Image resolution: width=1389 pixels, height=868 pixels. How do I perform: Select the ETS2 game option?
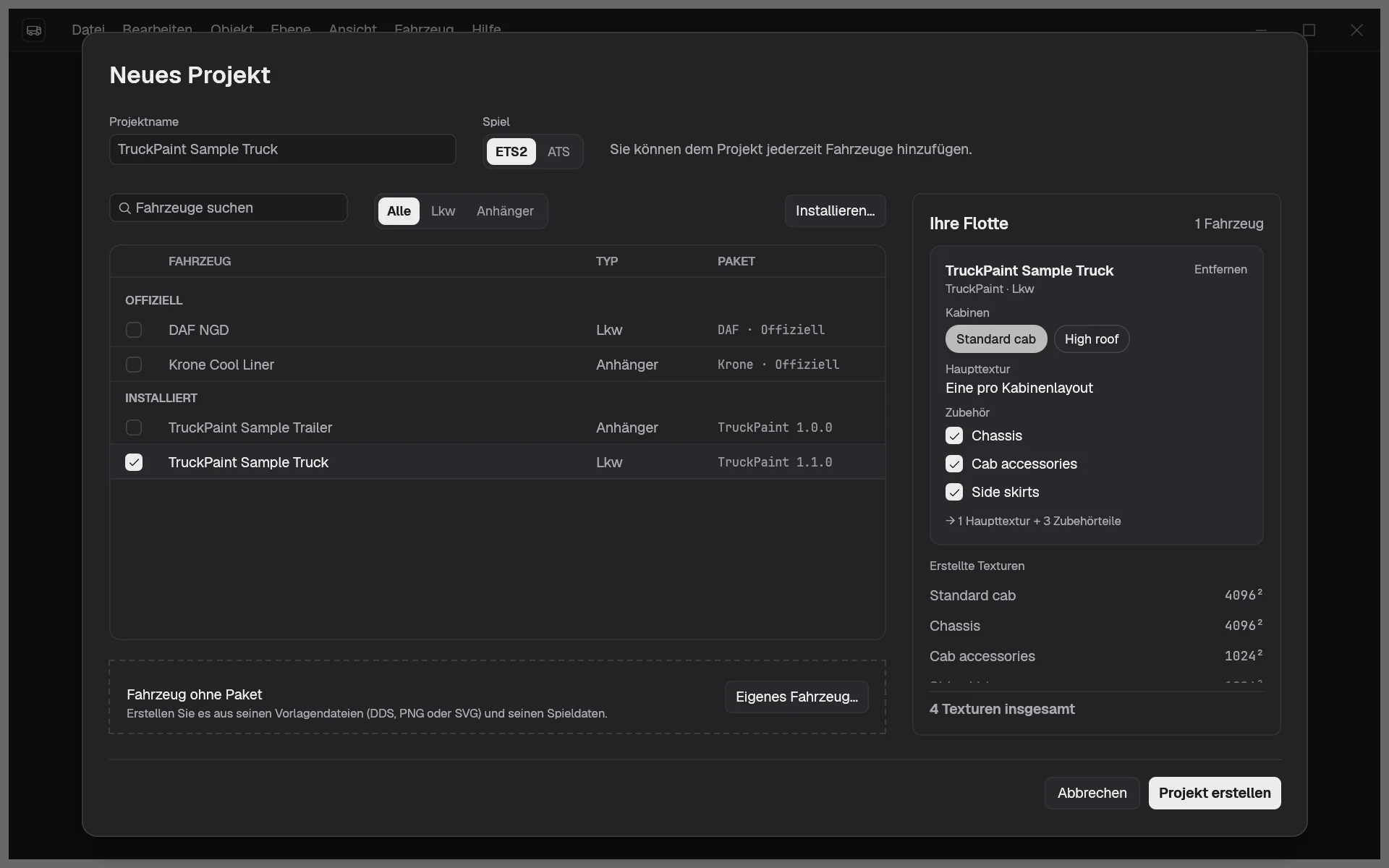(511, 152)
